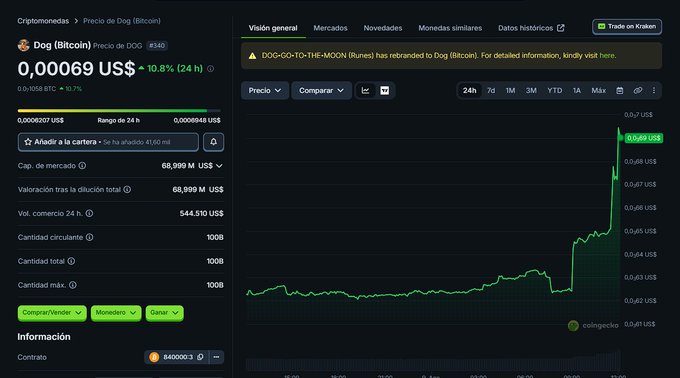Copy chart link icon

[638, 91]
